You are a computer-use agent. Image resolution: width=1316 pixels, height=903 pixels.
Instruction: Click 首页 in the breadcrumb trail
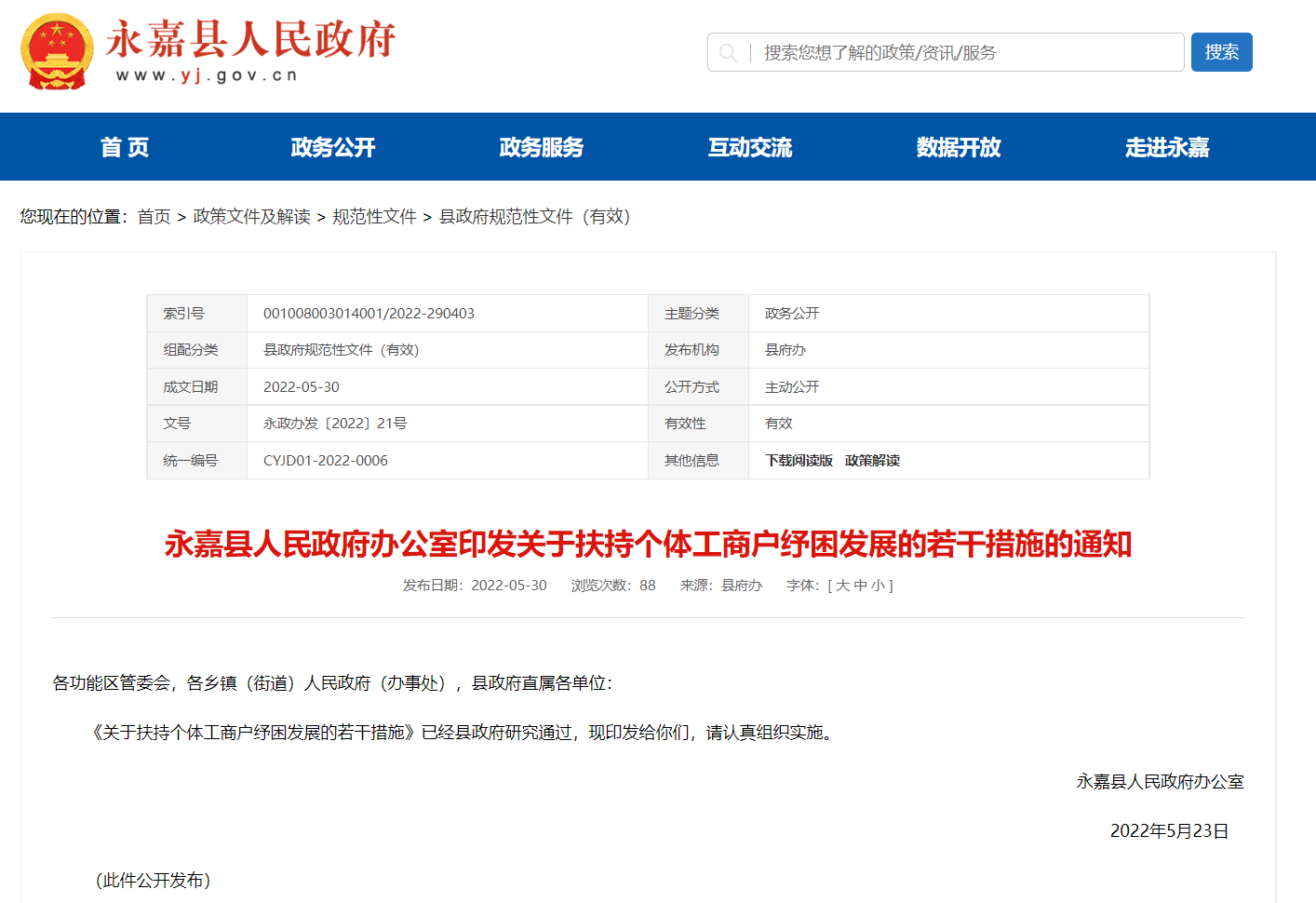pyautogui.click(x=154, y=217)
